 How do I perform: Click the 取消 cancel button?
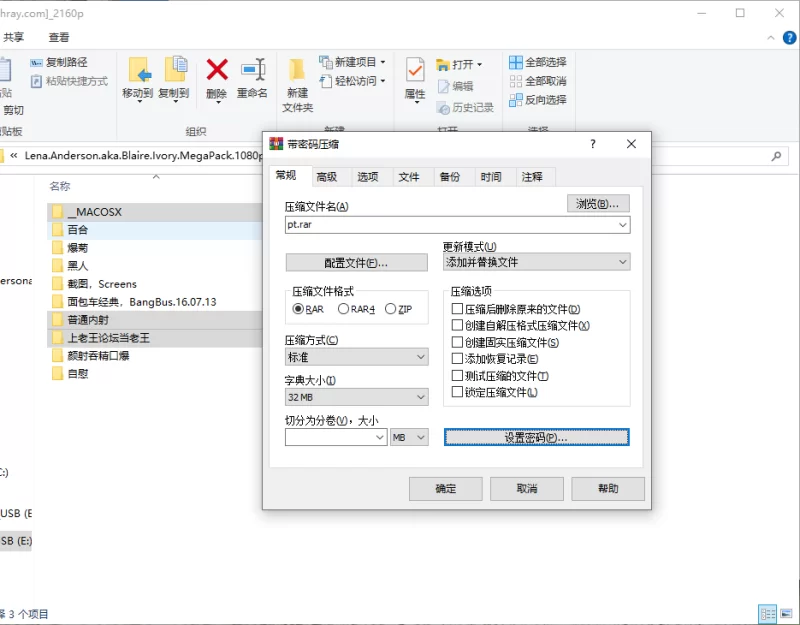pos(527,489)
